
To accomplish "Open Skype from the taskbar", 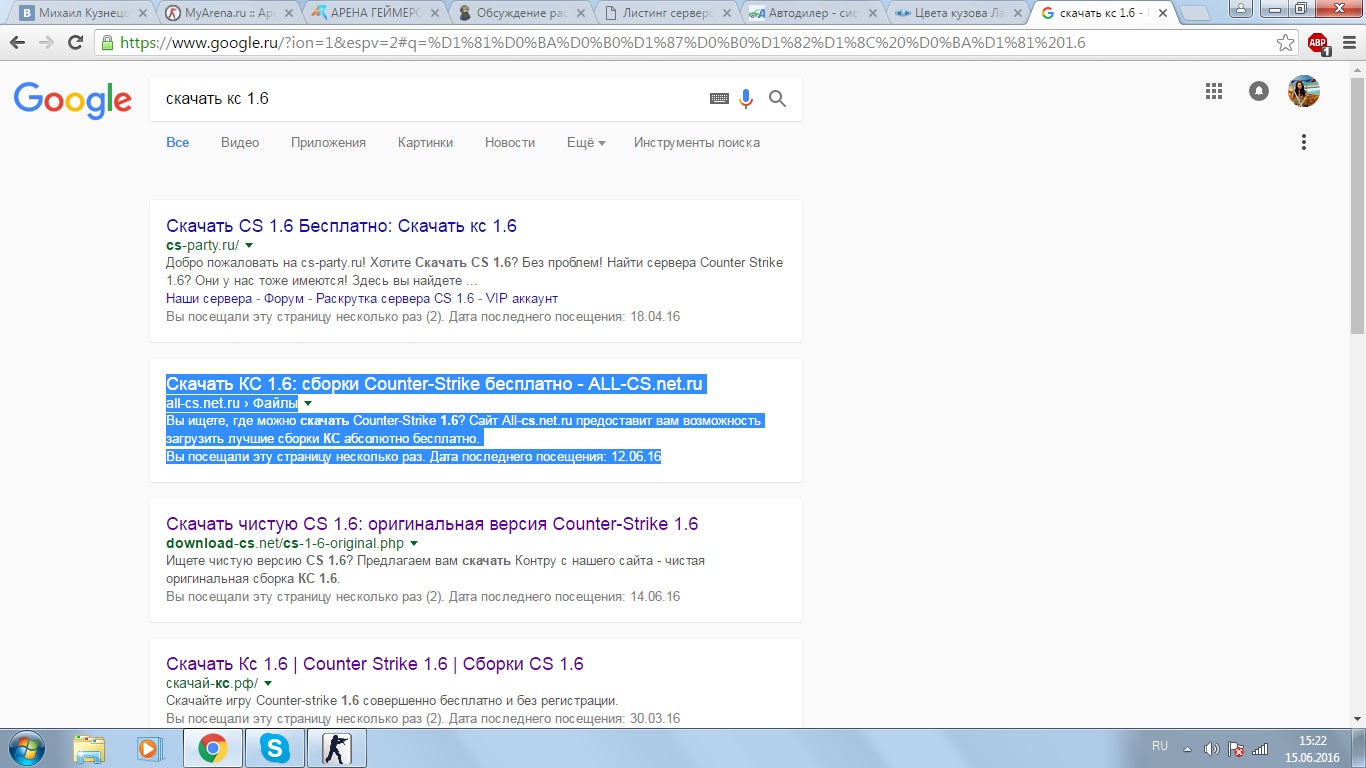I will point(273,748).
